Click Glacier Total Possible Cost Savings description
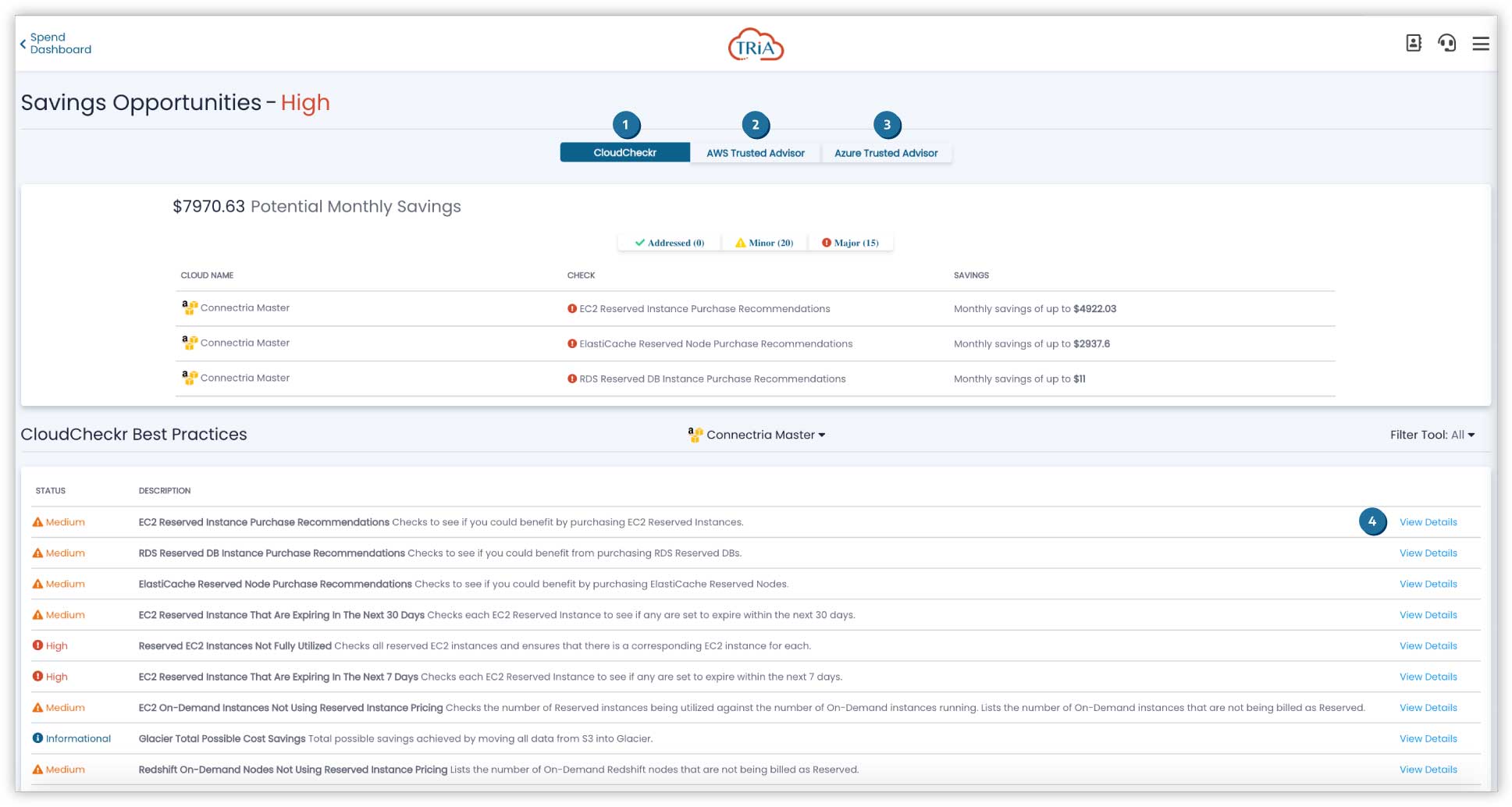Image resolution: width=1512 pixels, height=807 pixels. pyautogui.click(x=395, y=739)
